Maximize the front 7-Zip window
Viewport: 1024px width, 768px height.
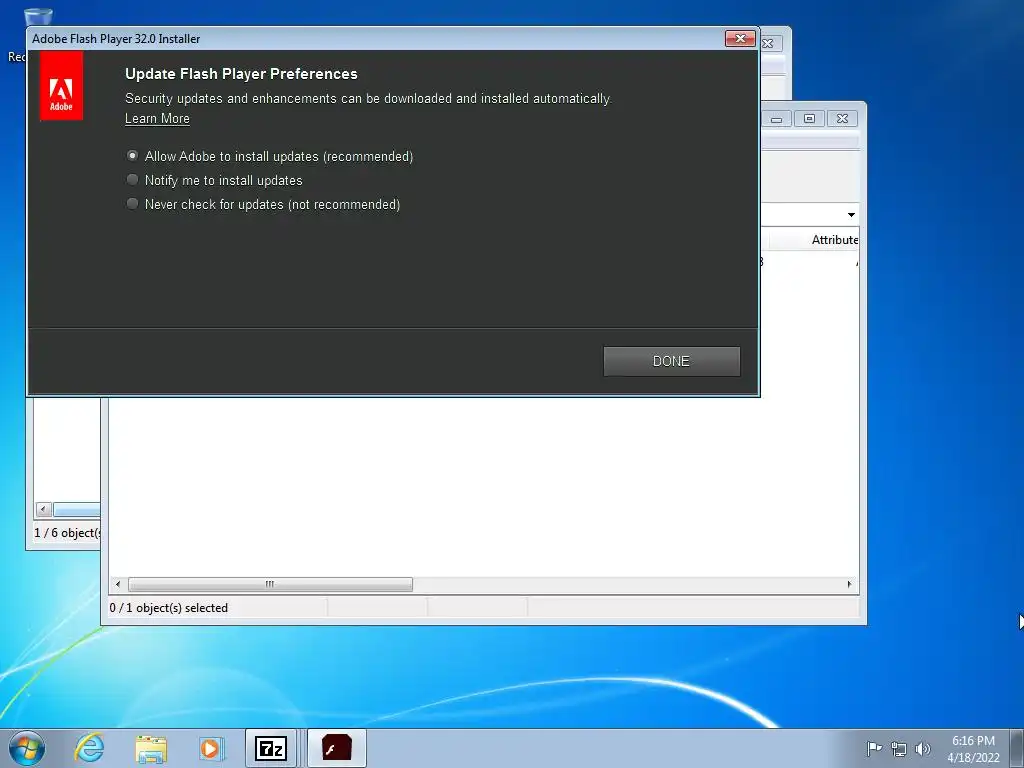[x=809, y=118]
